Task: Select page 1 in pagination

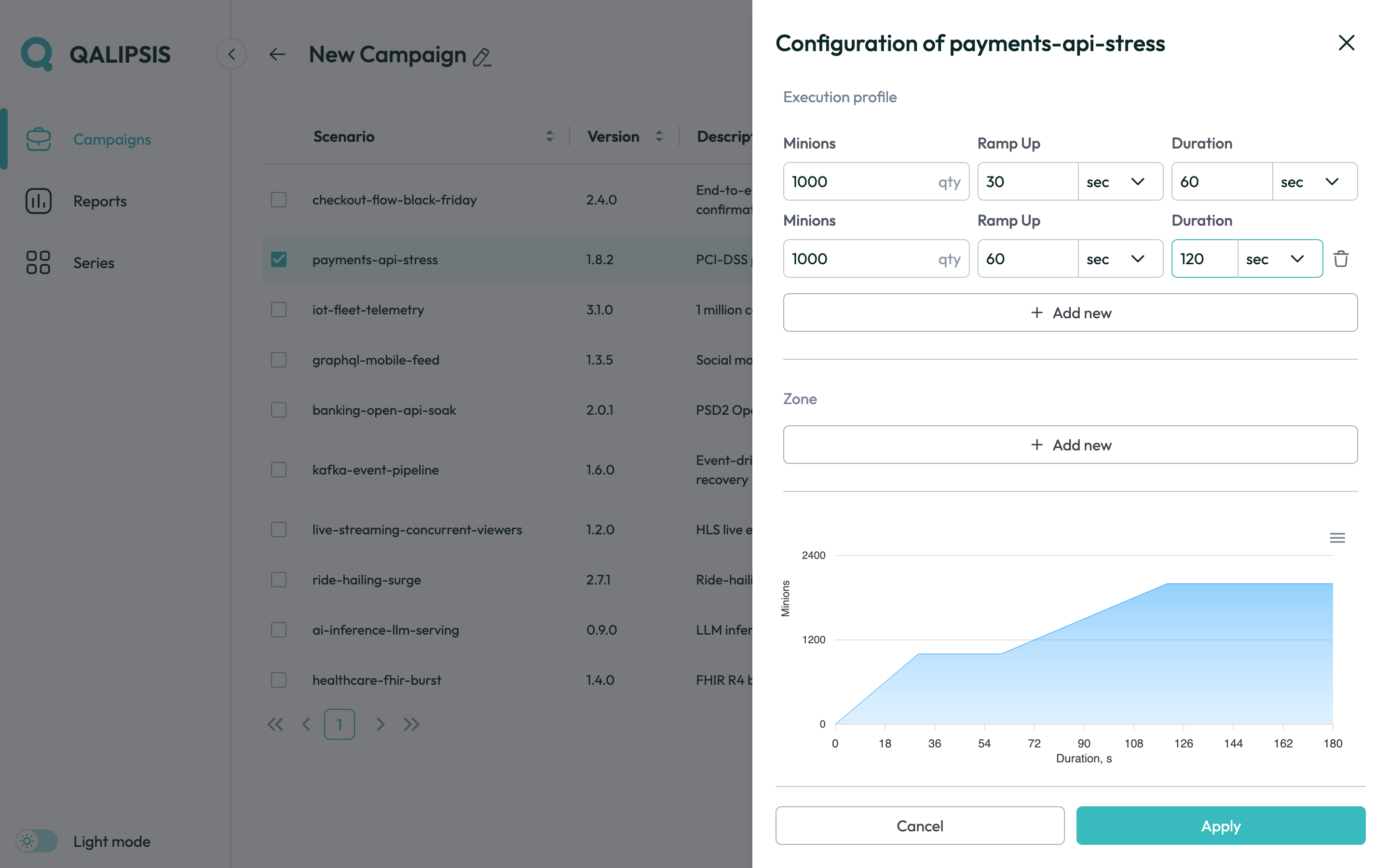Action: tap(339, 724)
